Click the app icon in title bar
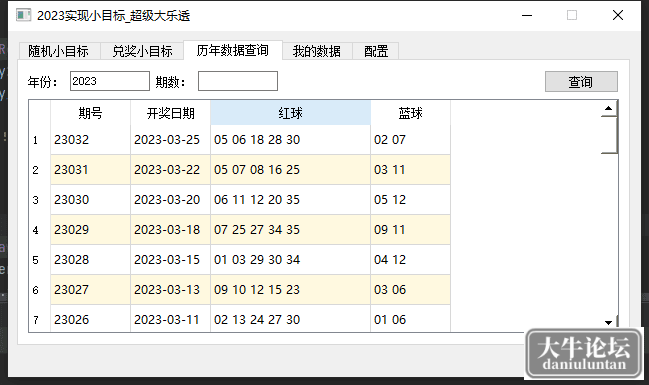The height and width of the screenshot is (385, 649). point(24,15)
